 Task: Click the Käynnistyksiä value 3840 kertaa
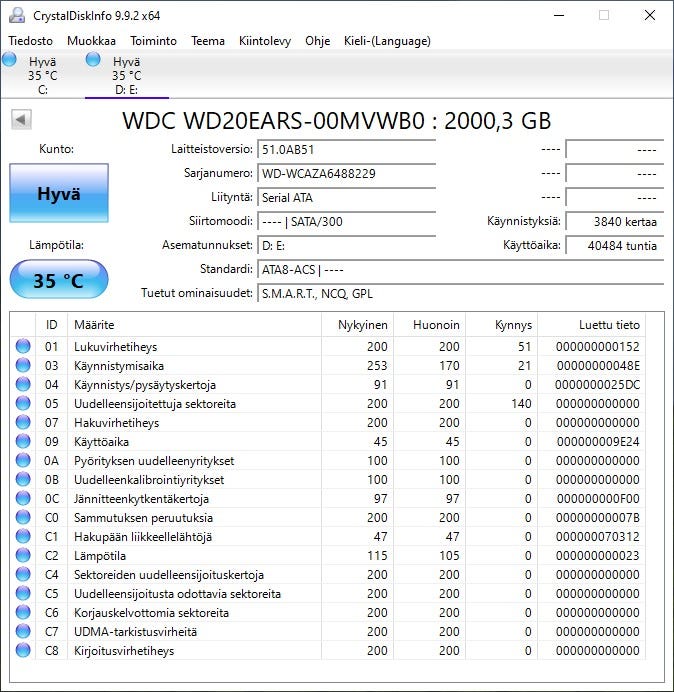(614, 222)
